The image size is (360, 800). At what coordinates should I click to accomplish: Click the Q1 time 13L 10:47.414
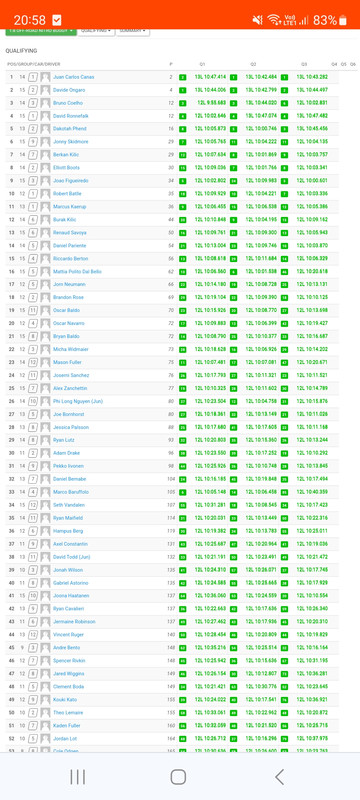(210, 77)
